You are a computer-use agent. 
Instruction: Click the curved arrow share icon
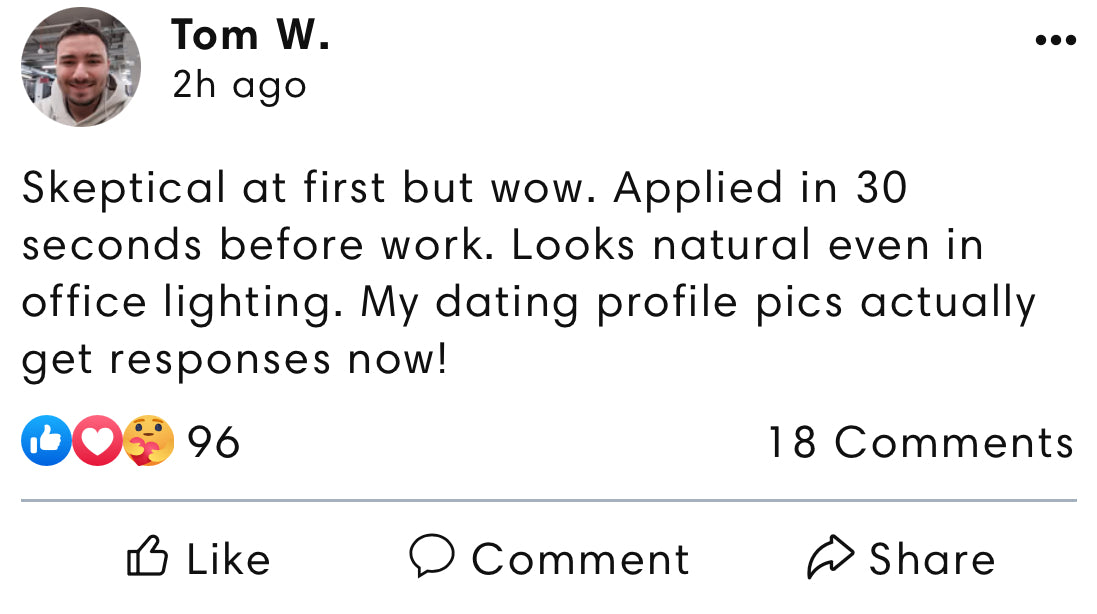coord(832,558)
